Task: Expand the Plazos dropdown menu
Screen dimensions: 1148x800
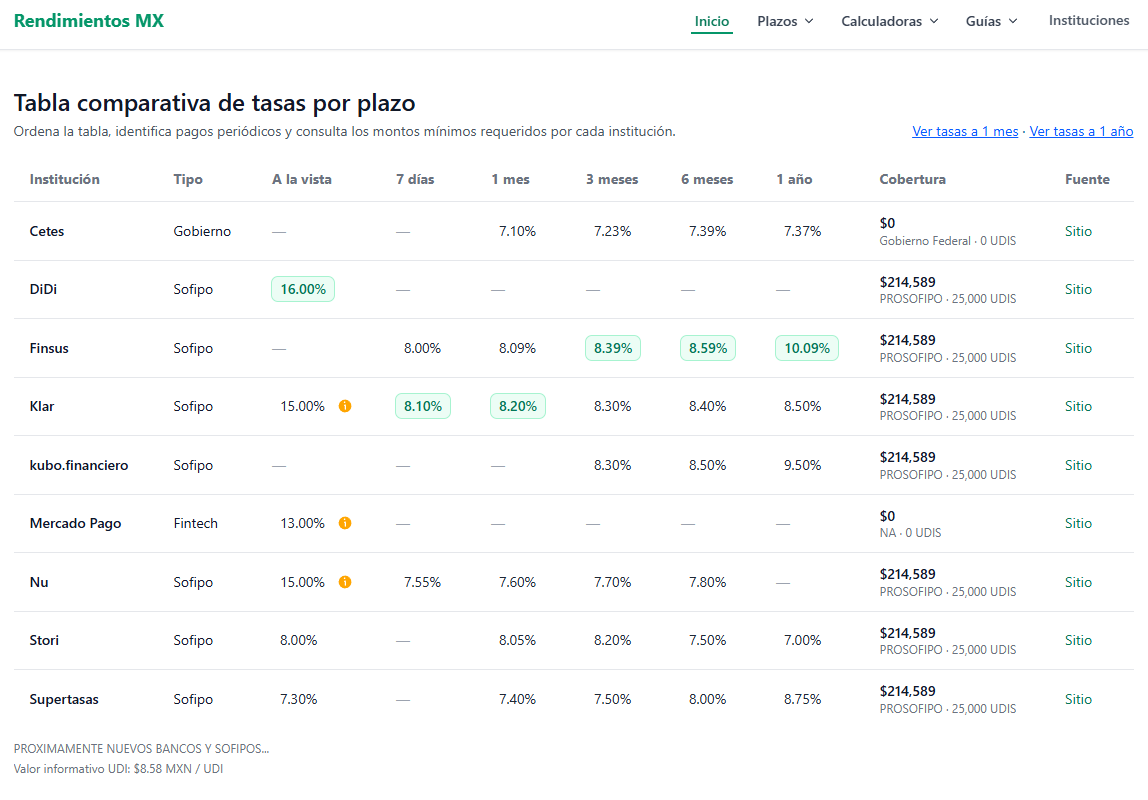Action: click(785, 21)
